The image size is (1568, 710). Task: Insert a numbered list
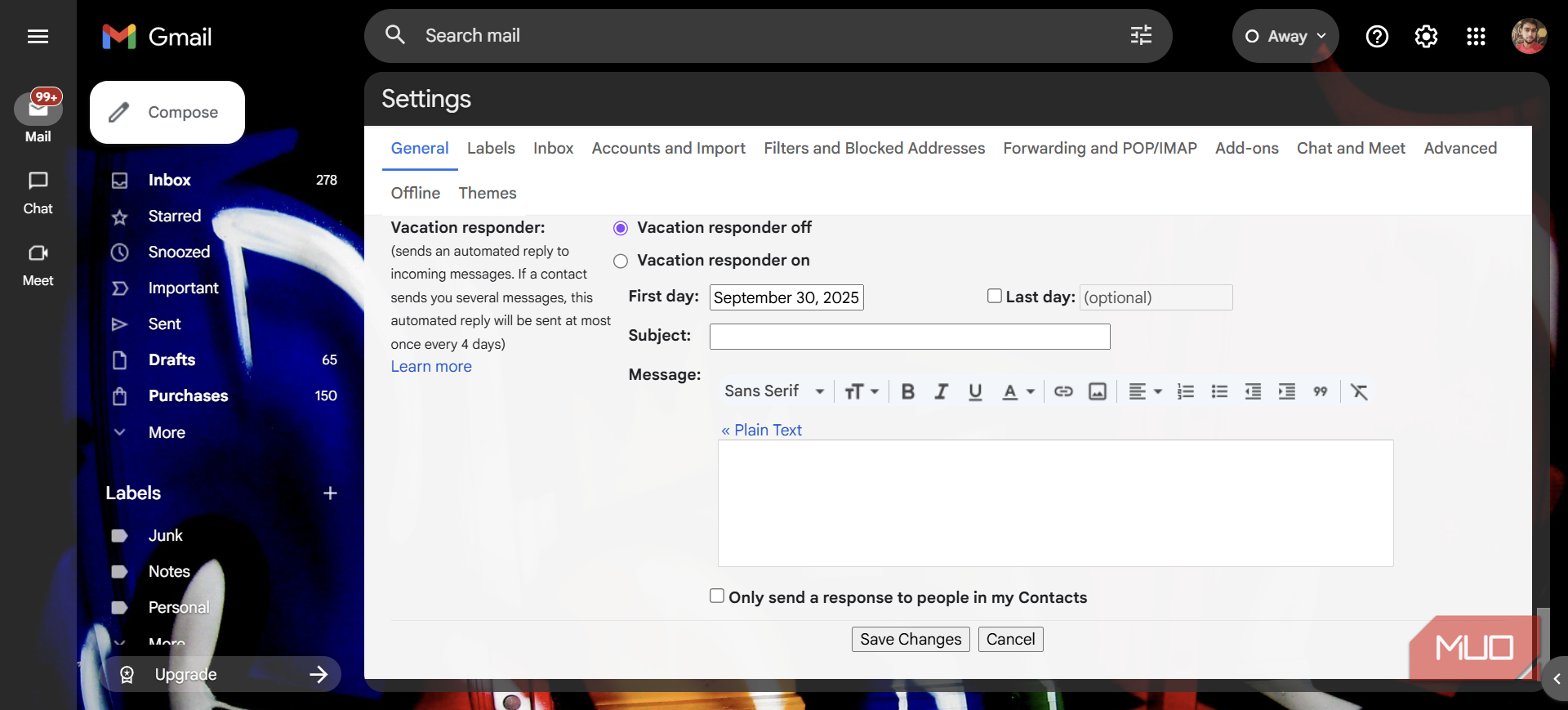pos(1185,391)
